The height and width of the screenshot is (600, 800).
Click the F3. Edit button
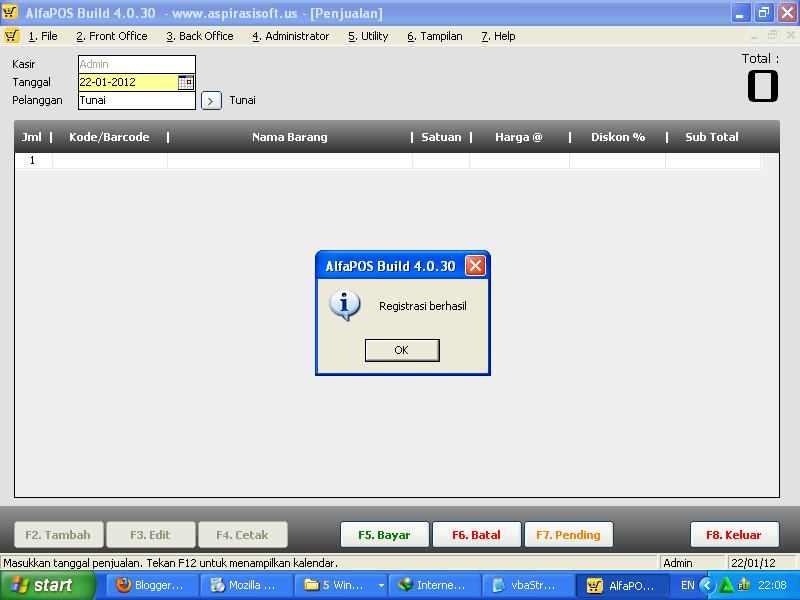[x=151, y=535]
